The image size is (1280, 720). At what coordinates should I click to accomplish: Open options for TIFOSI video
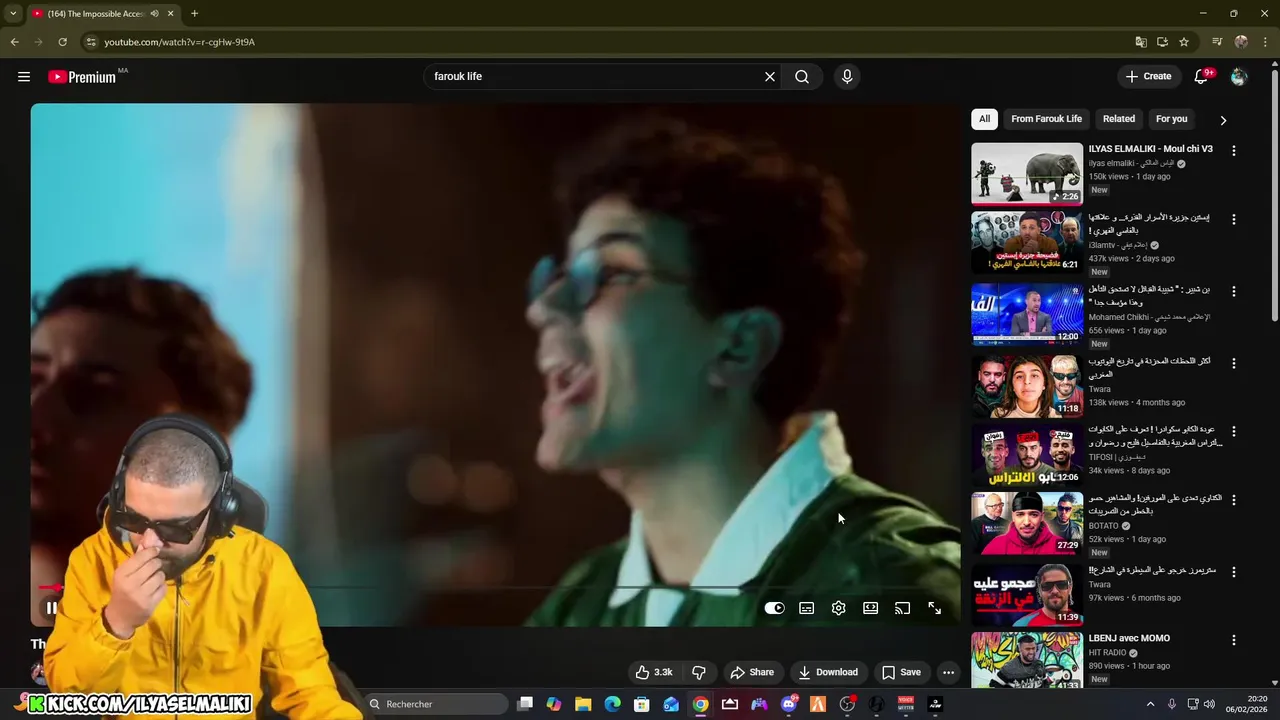point(1234,431)
